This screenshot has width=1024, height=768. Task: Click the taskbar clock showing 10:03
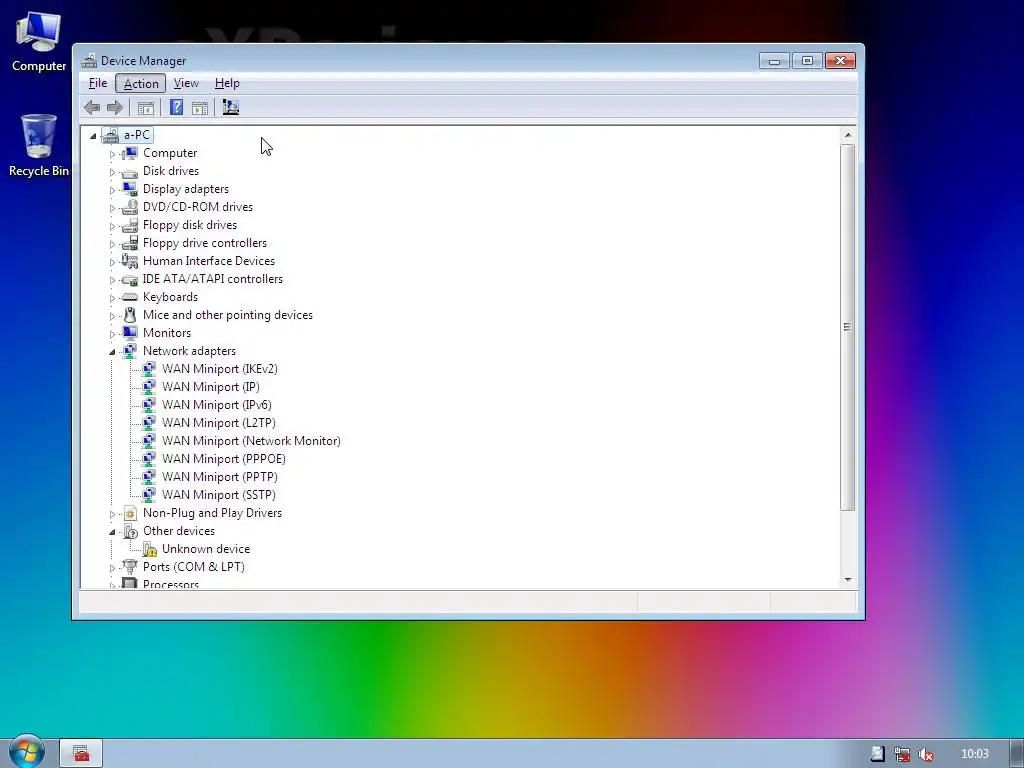[974, 754]
